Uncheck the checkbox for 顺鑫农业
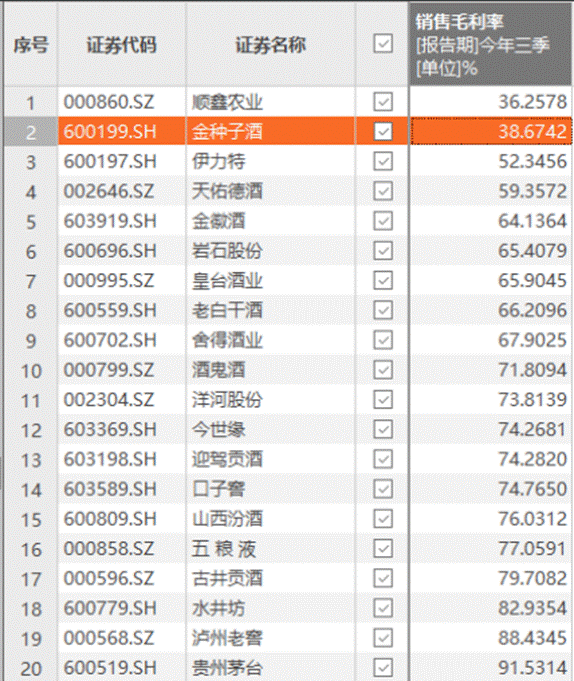 [383, 102]
